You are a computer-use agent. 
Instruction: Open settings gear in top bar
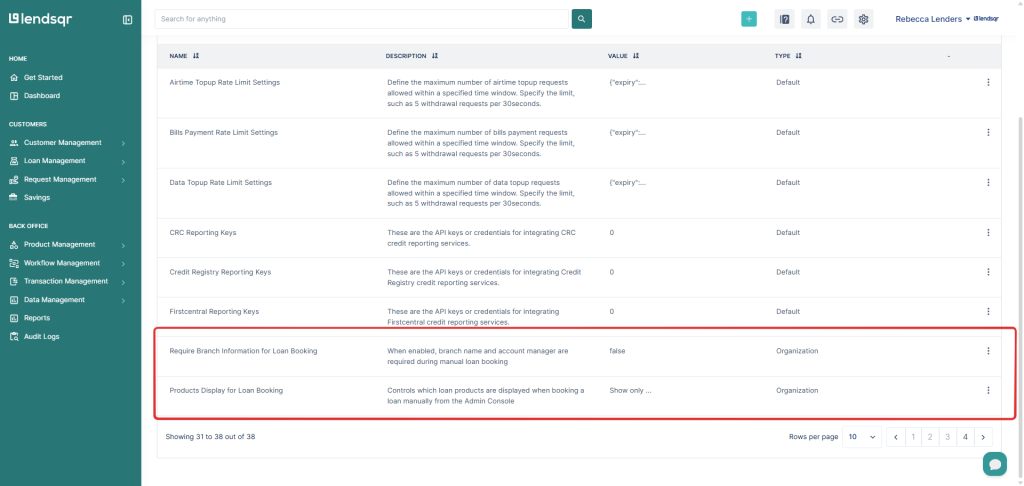tap(864, 19)
